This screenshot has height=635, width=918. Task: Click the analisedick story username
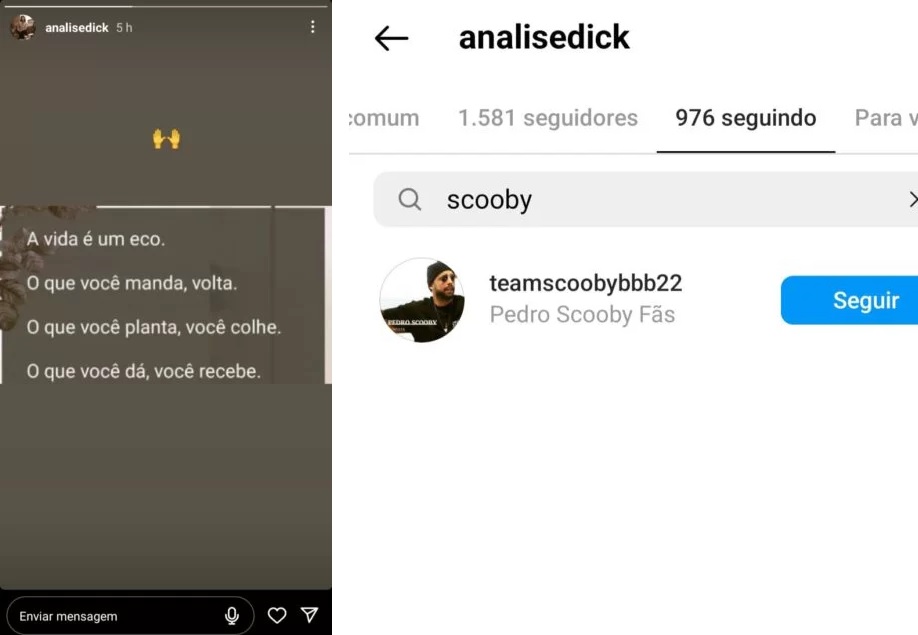[x=77, y=28]
